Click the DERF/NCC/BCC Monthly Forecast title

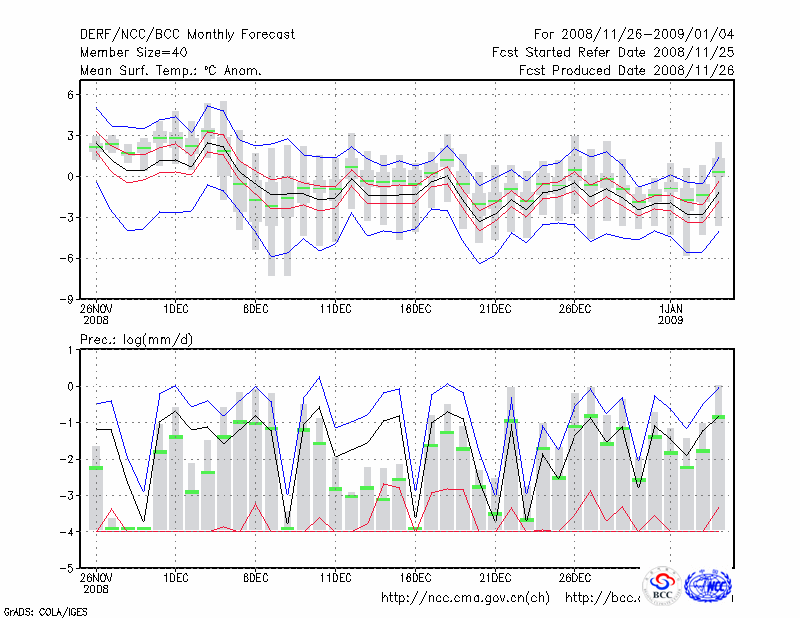click(187, 34)
